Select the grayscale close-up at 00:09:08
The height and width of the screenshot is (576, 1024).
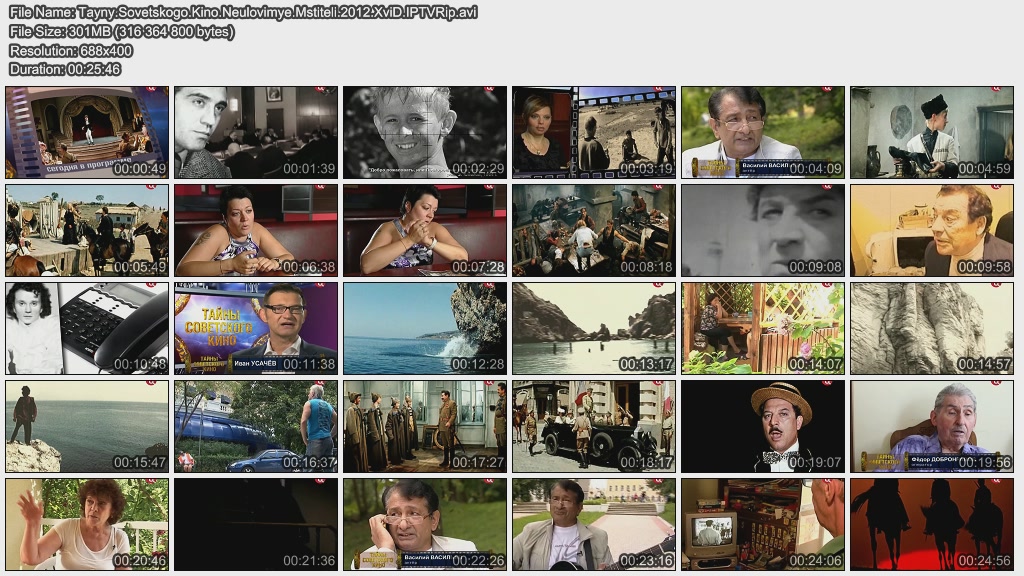[x=763, y=231]
